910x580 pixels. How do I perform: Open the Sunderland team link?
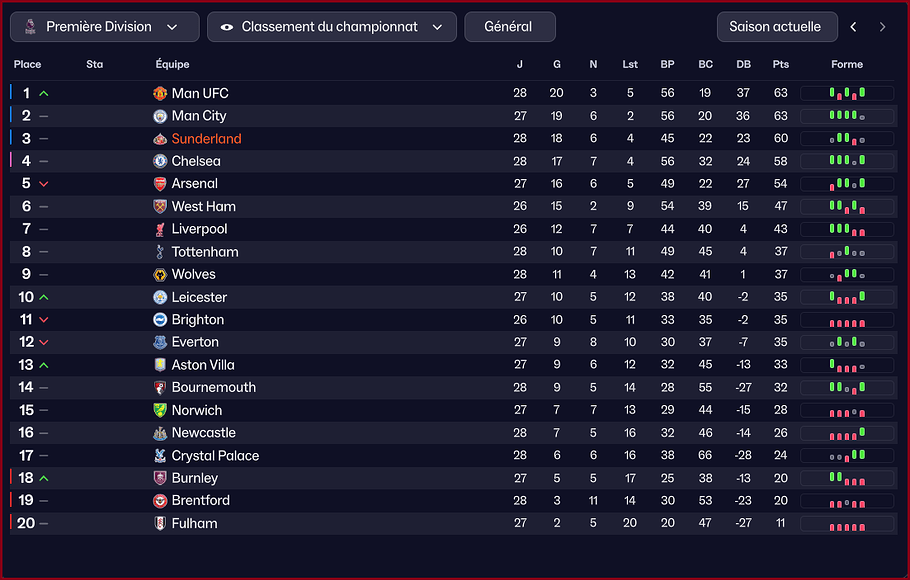(206, 139)
